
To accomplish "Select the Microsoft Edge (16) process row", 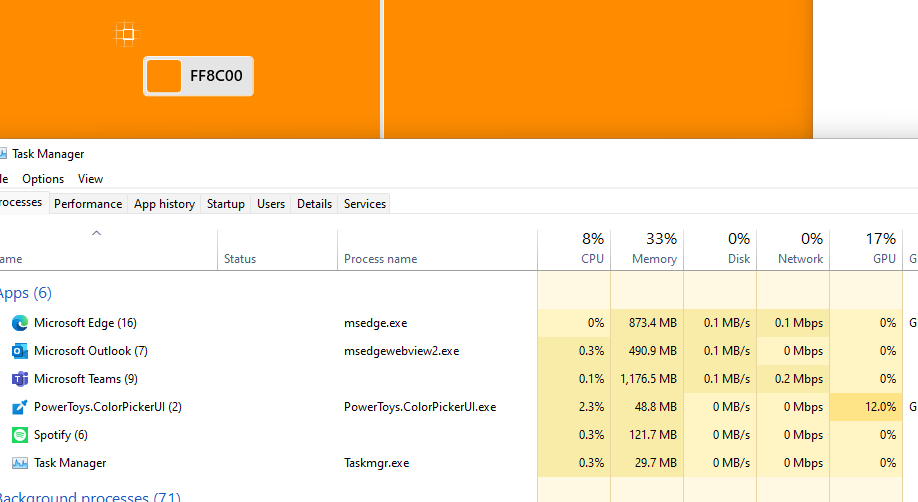I will (459, 323).
